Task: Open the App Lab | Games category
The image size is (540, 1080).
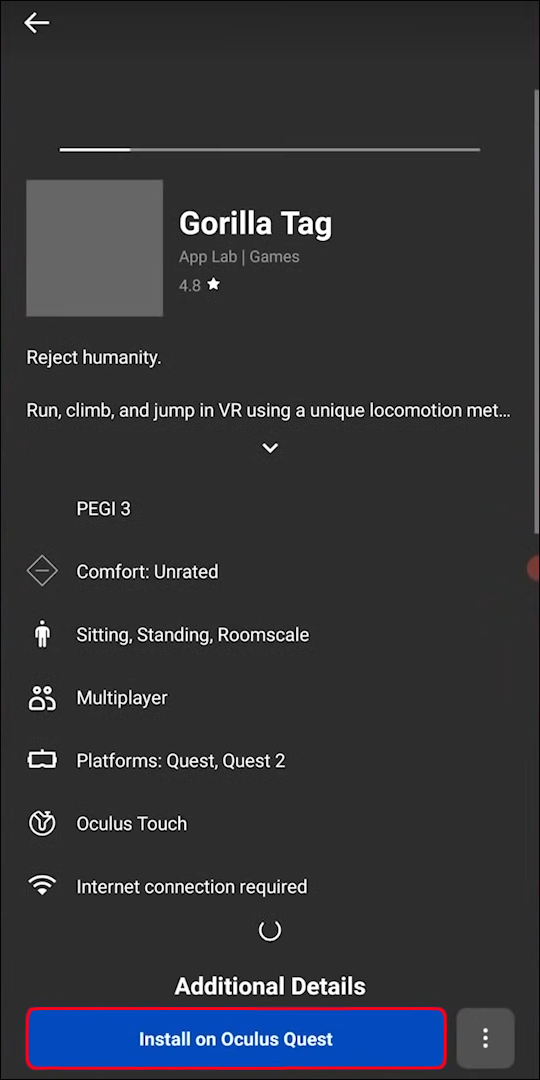Action: tap(239, 257)
